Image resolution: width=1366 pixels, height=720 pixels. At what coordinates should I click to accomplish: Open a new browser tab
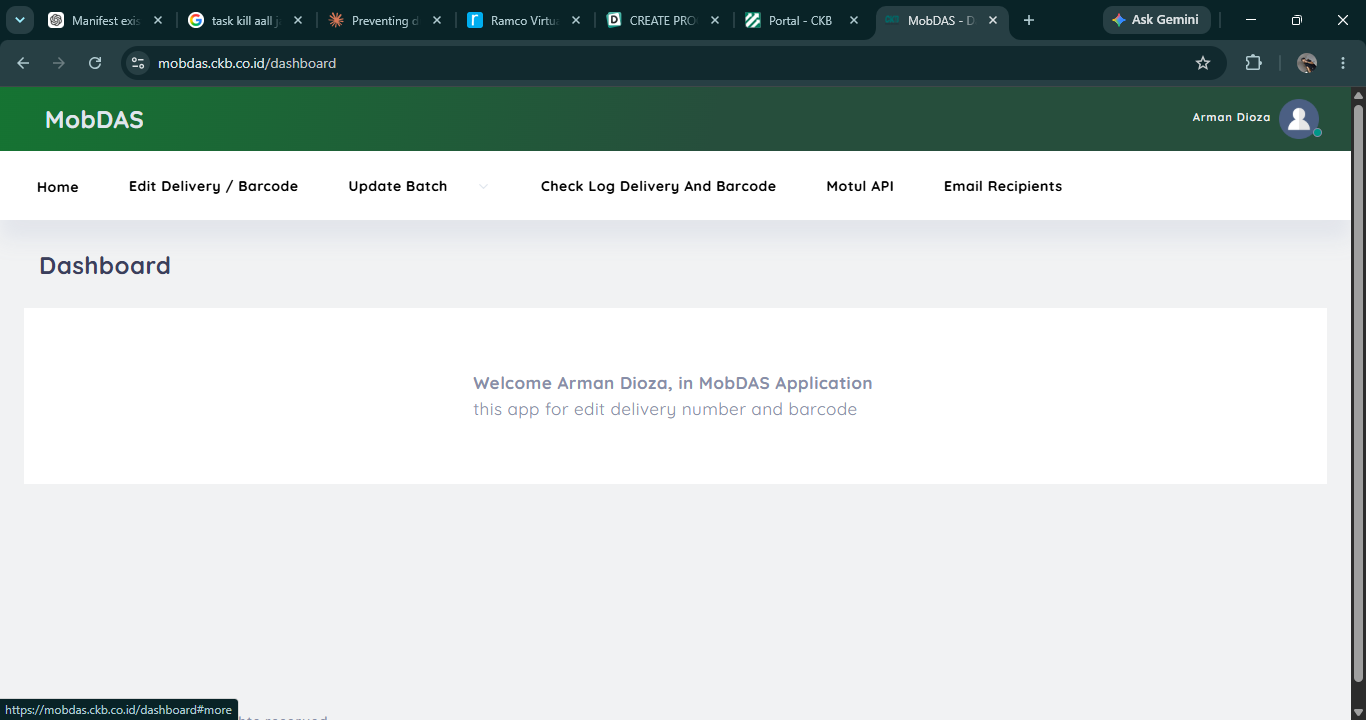click(x=1029, y=20)
